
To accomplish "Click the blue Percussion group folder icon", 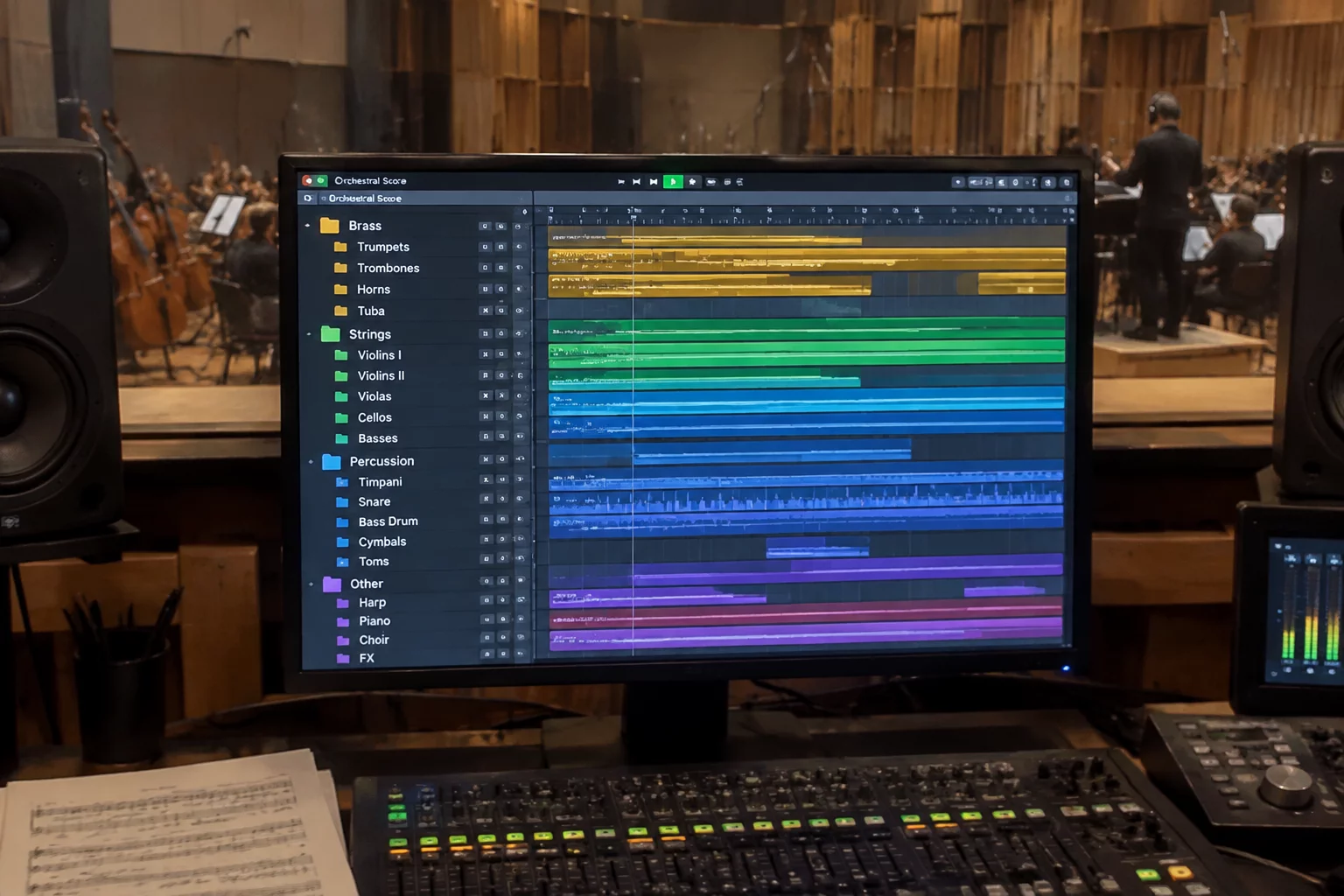I will click(x=332, y=461).
